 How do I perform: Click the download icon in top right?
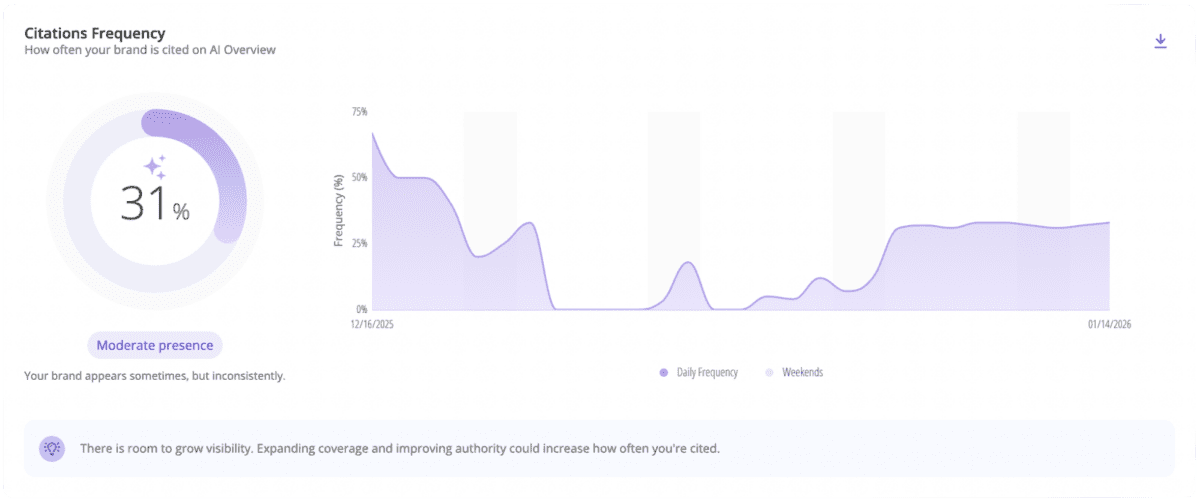click(x=1160, y=41)
